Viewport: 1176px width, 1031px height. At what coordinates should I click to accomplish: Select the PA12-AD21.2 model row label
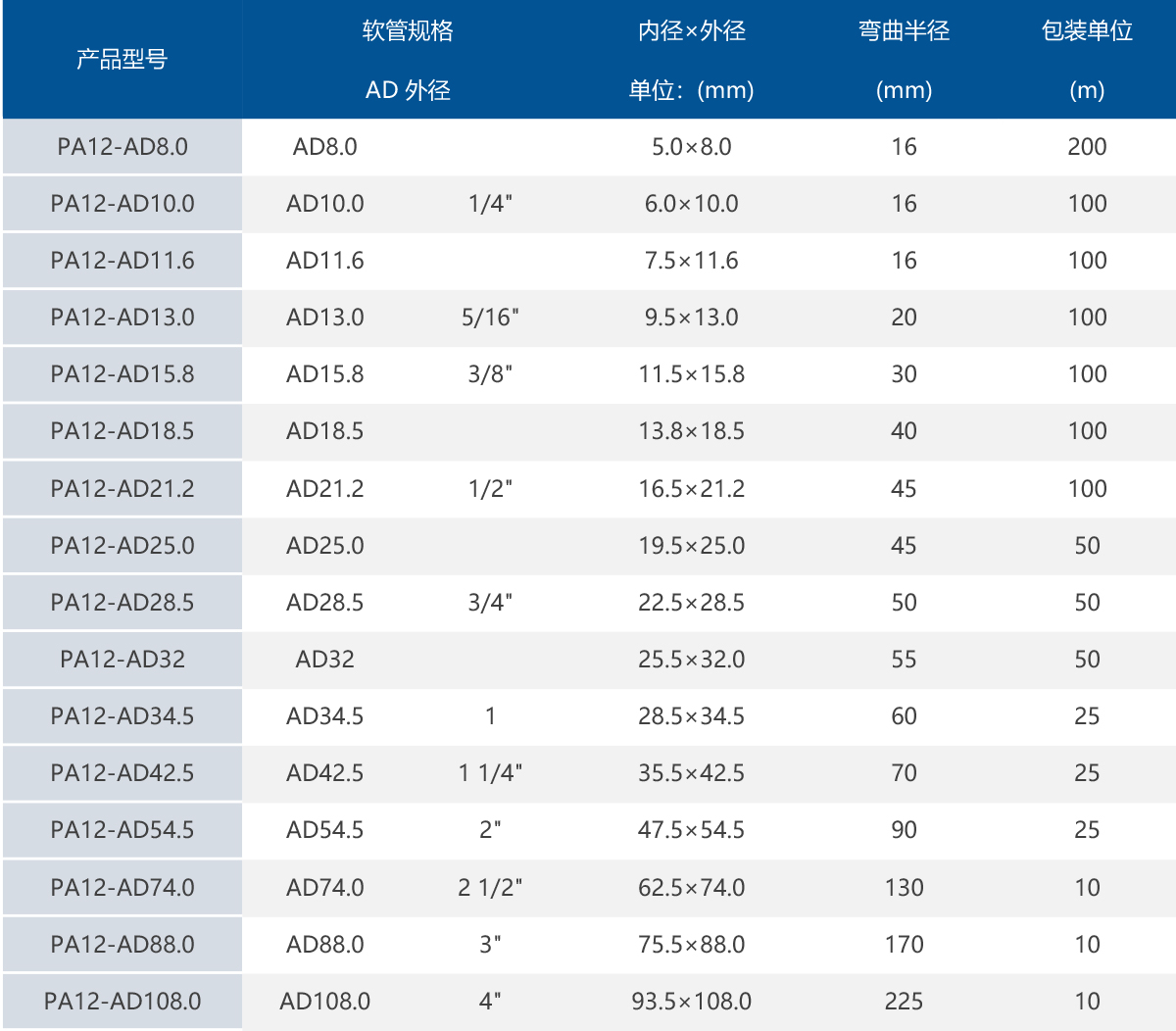(x=122, y=489)
